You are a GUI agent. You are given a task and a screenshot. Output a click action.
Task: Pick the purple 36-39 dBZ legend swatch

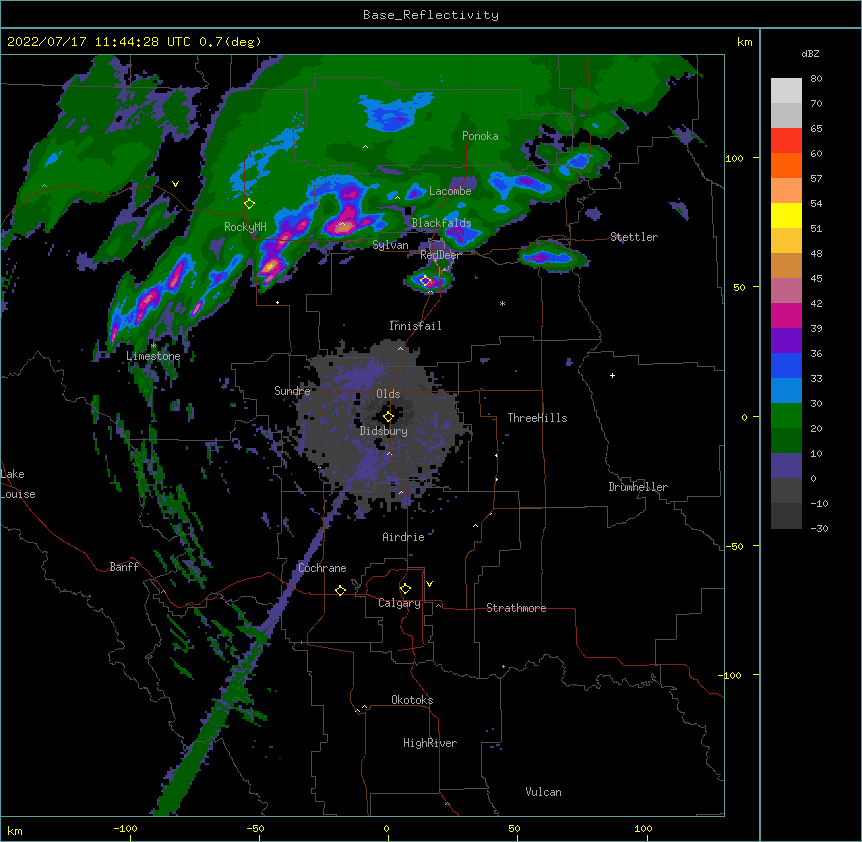786,341
